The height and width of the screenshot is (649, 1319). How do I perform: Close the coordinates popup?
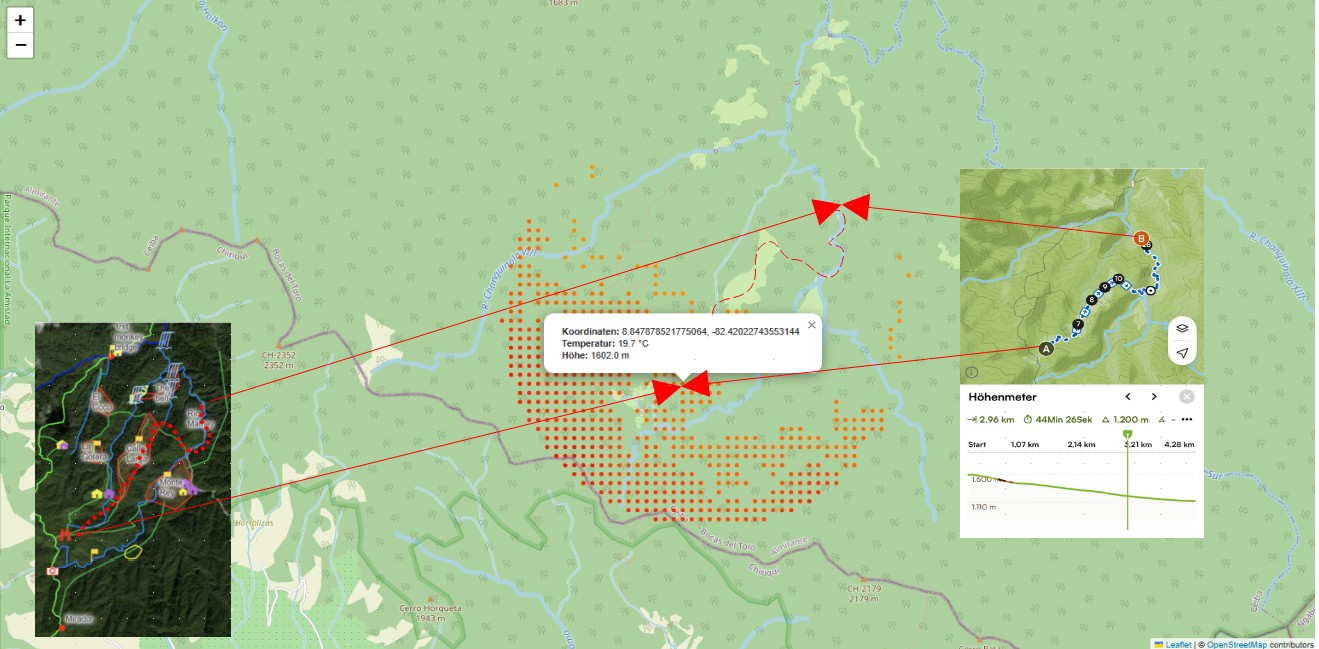(811, 325)
